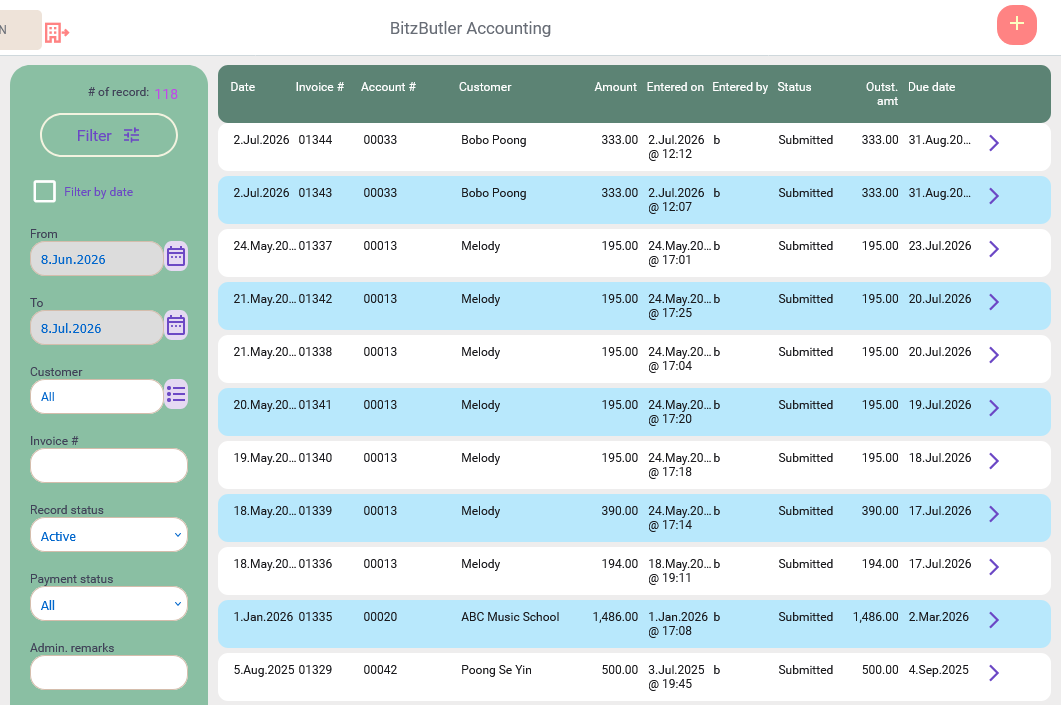Click Melody in invoice 01336 row
Viewport: 1061px width, 705px height.
coord(480,564)
